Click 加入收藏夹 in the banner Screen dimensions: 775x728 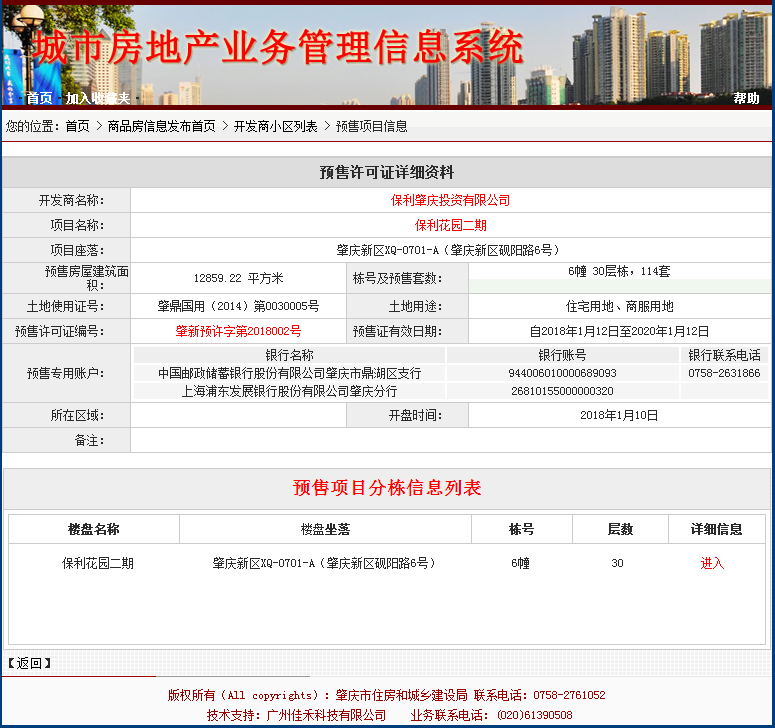pos(98,98)
